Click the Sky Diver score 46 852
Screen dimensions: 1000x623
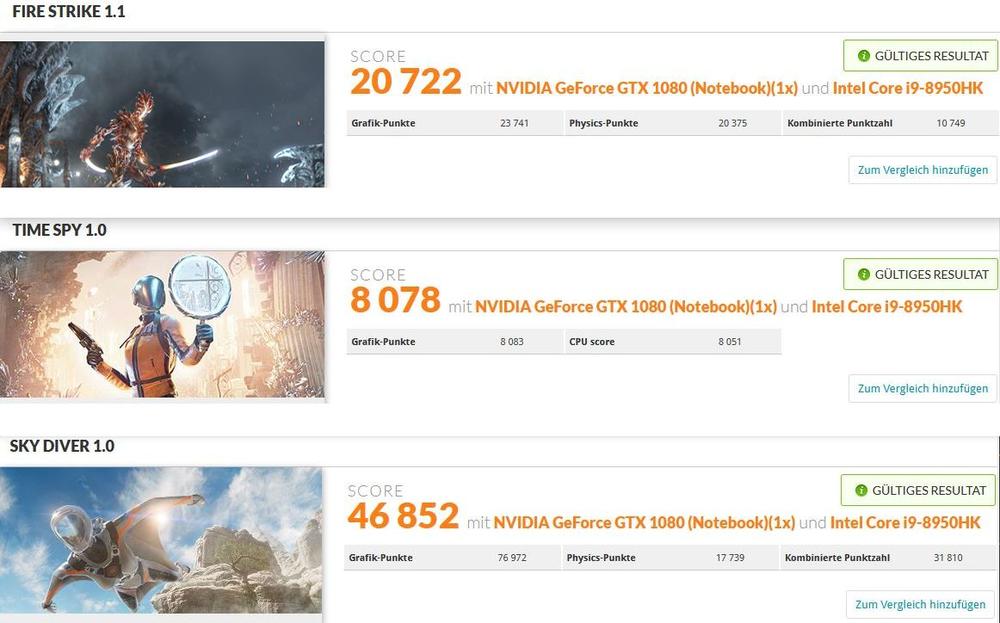click(x=403, y=517)
